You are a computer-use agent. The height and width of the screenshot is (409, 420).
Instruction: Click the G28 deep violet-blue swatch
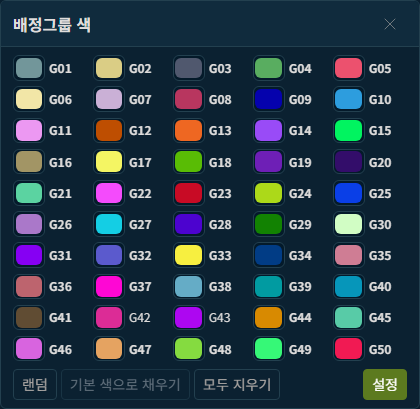pyautogui.click(x=189, y=224)
